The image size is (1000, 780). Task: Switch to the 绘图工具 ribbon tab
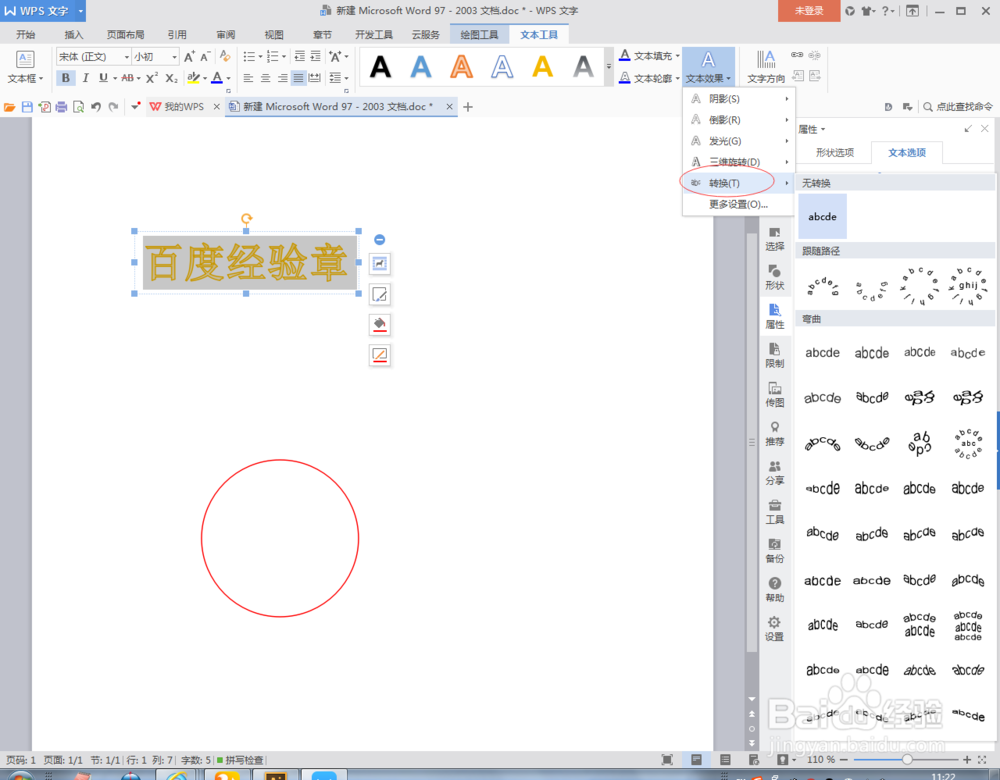pos(479,33)
